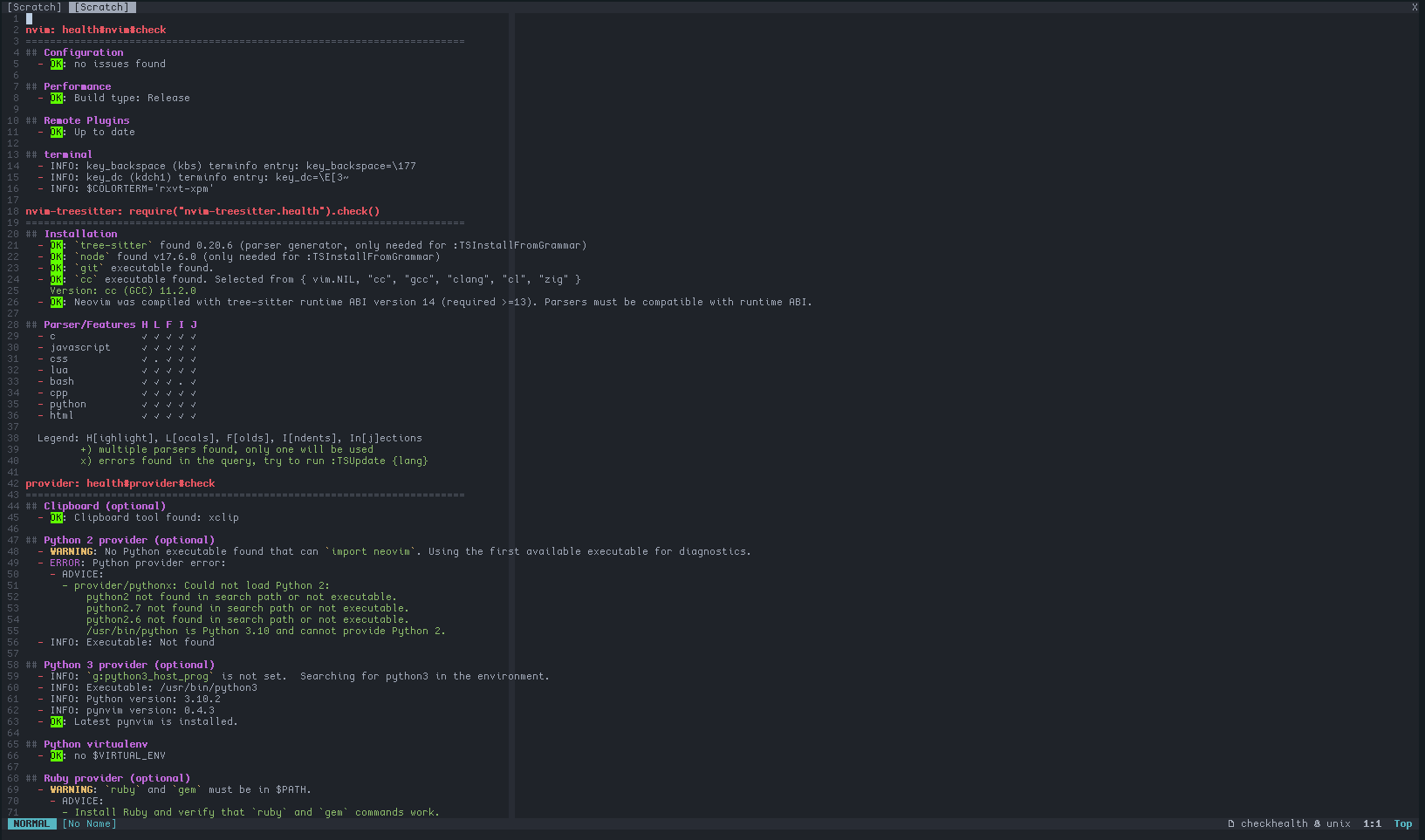This screenshot has width=1425, height=840.
Task: Click the 'Legend: H[ighlight]' line
Action: pos(230,438)
